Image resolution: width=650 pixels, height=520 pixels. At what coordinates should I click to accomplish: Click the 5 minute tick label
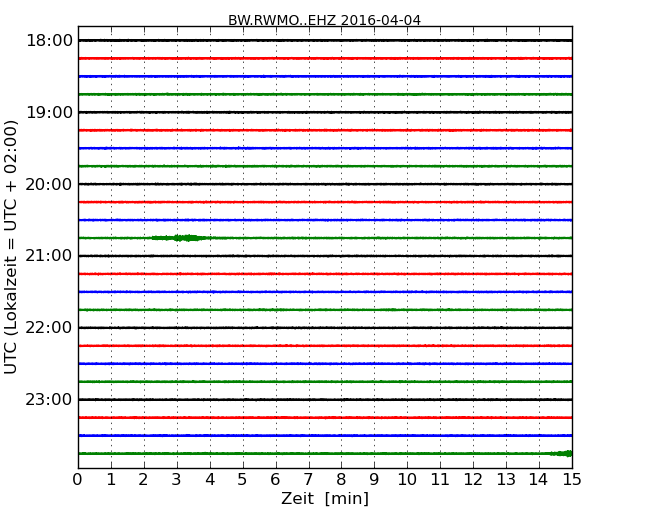click(242, 480)
